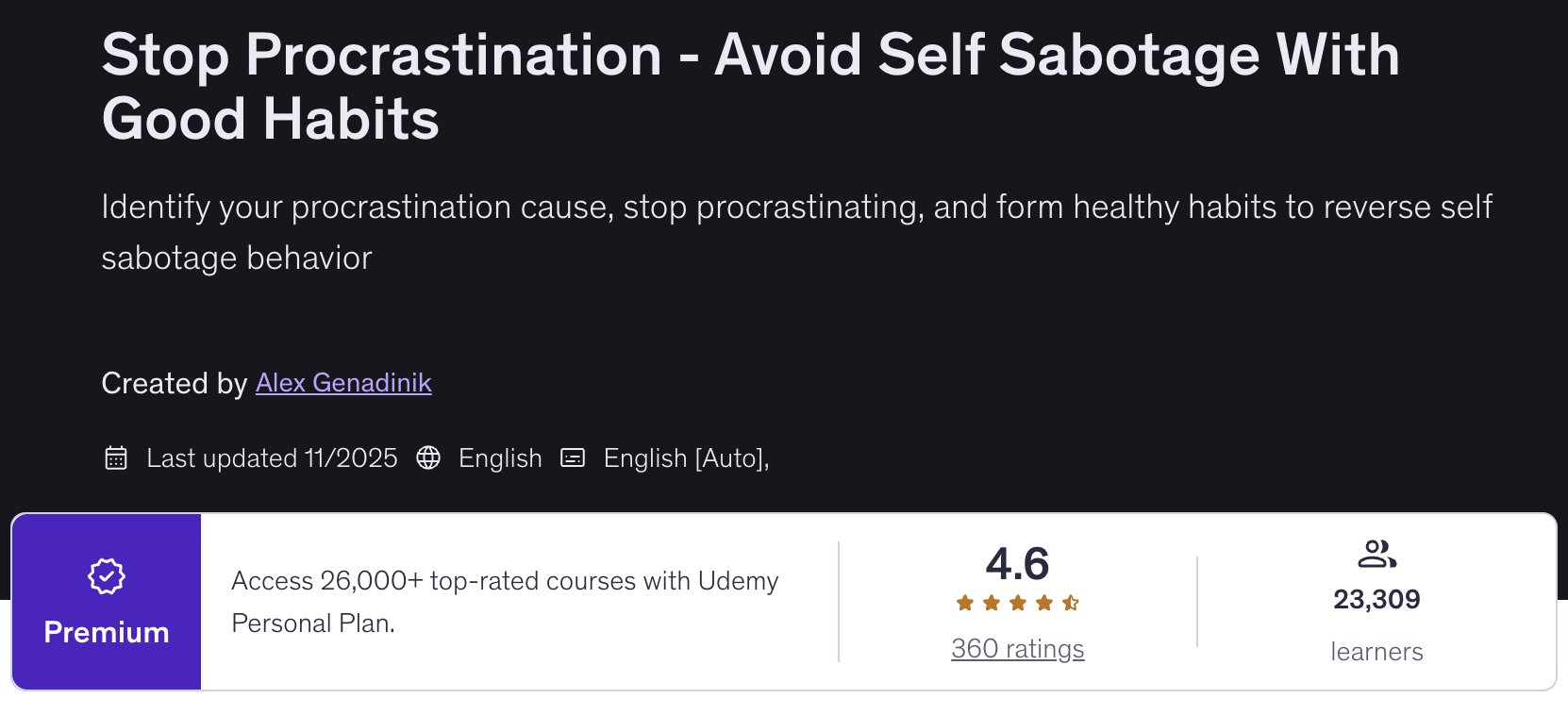Click the Premium badge checkmark icon
This screenshot has height=715, width=1568.
(x=107, y=575)
